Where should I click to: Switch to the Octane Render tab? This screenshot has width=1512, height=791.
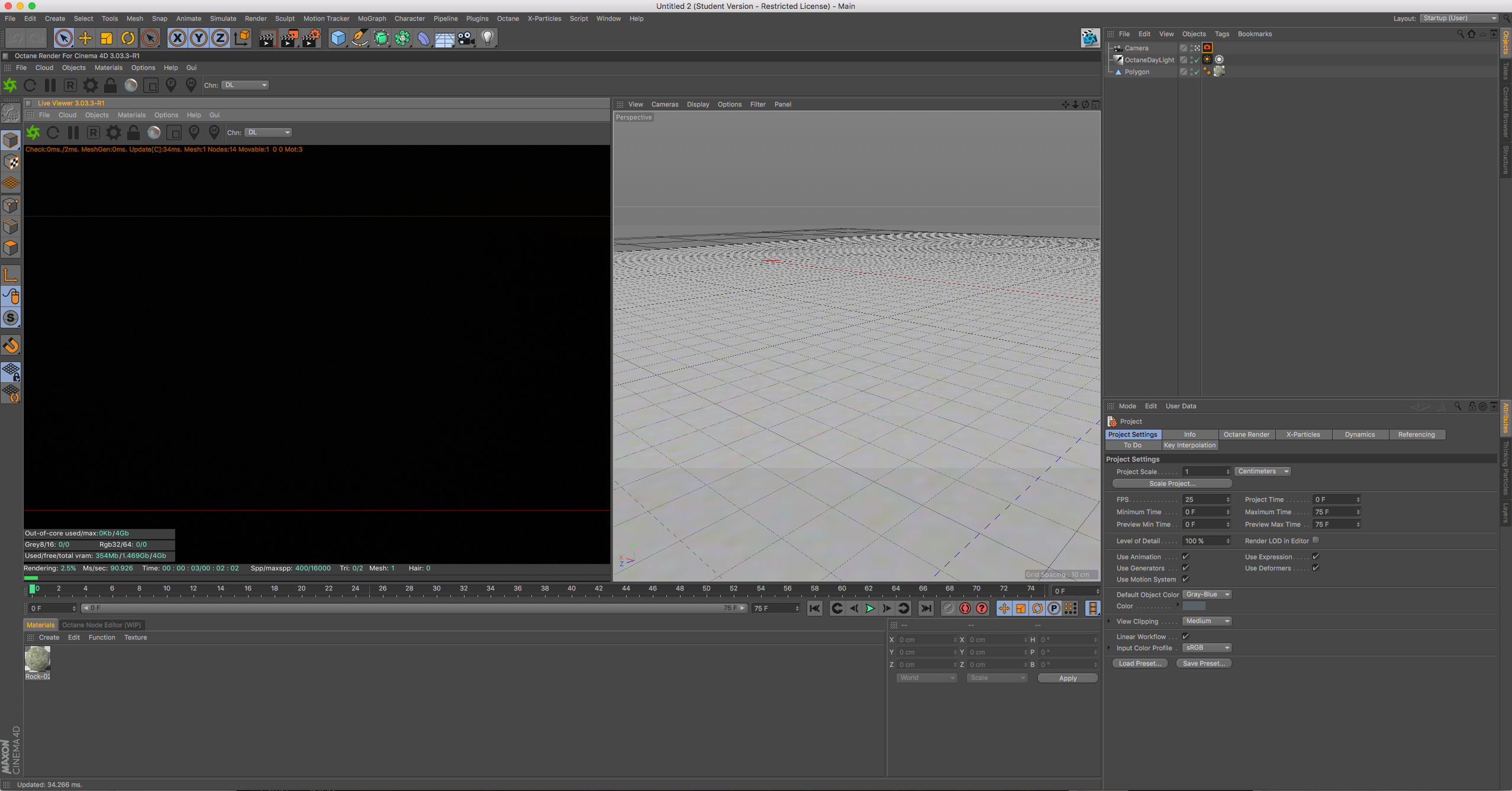pyautogui.click(x=1246, y=434)
